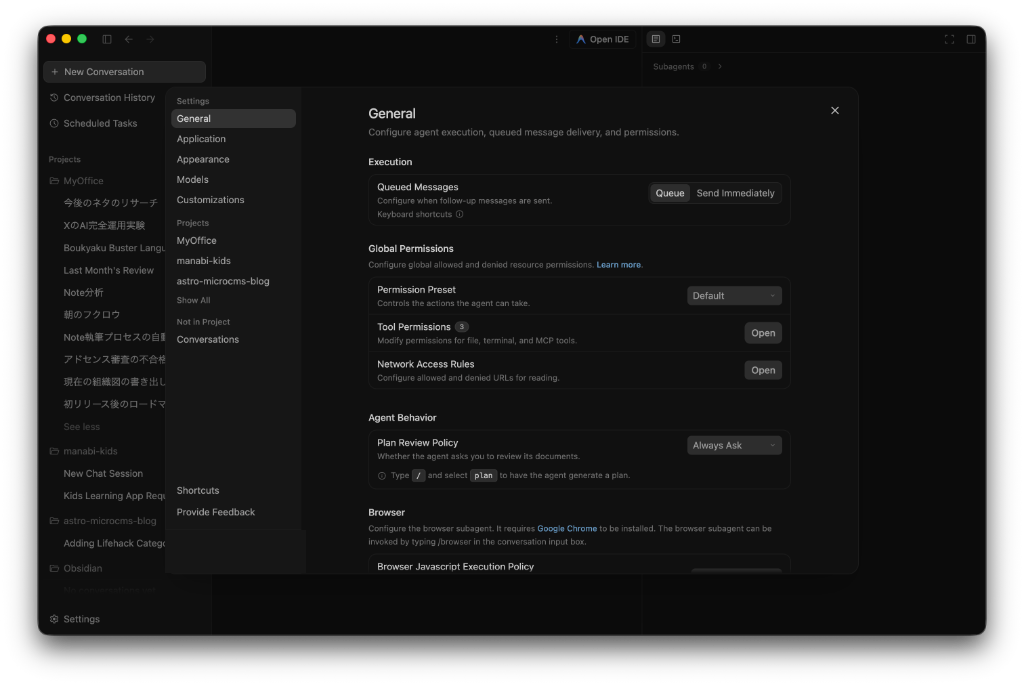Click the Keyboard shortcuts info icon

click(x=460, y=214)
